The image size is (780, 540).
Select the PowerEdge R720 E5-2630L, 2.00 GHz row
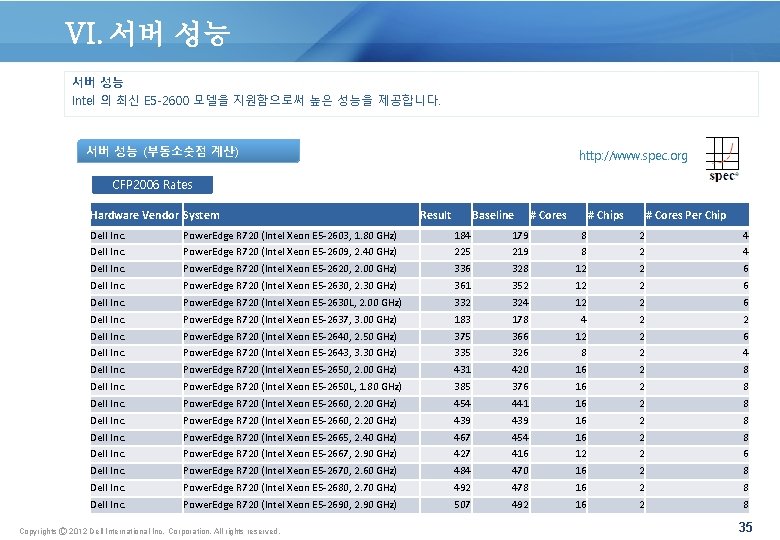419,302
